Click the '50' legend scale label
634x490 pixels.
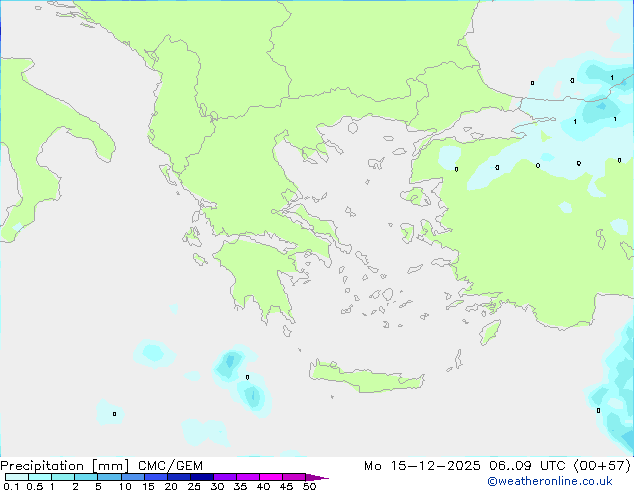[309, 486]
